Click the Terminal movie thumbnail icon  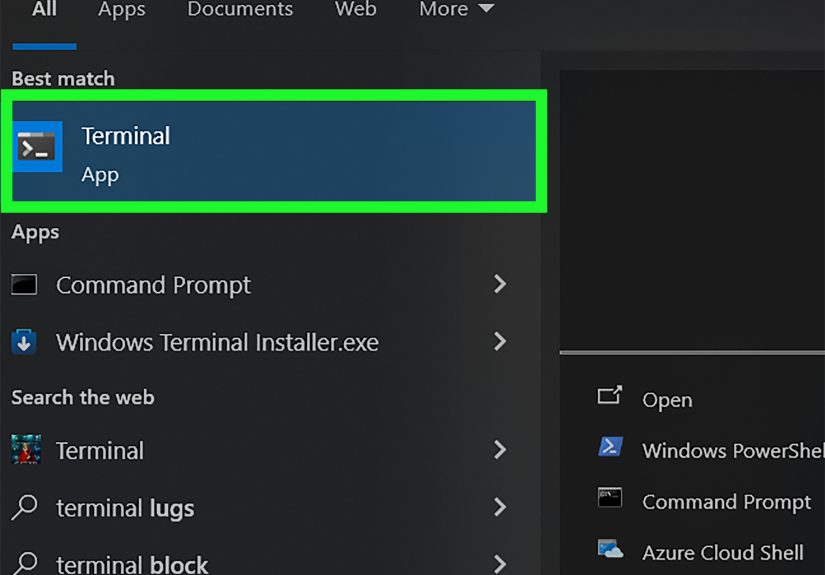(26, 449)
